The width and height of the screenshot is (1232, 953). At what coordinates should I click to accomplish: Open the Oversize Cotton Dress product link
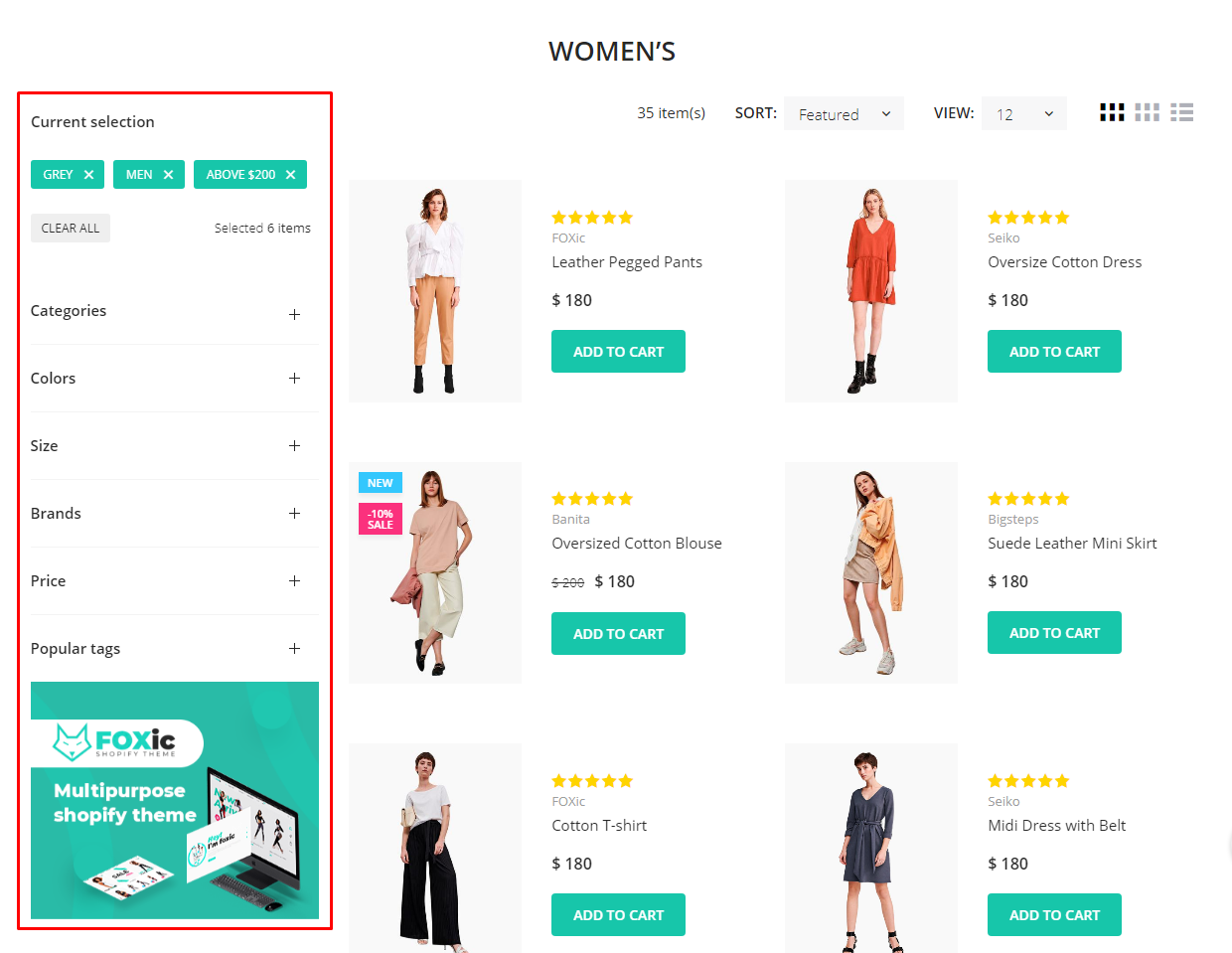(1064, 262)
